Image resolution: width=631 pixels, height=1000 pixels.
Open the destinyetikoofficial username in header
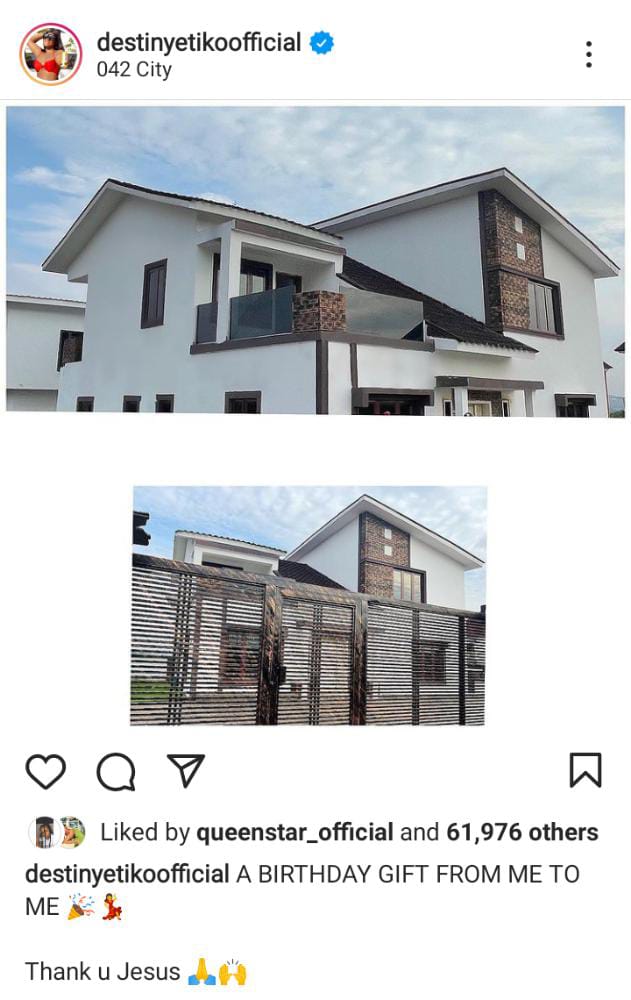(198, 42)
